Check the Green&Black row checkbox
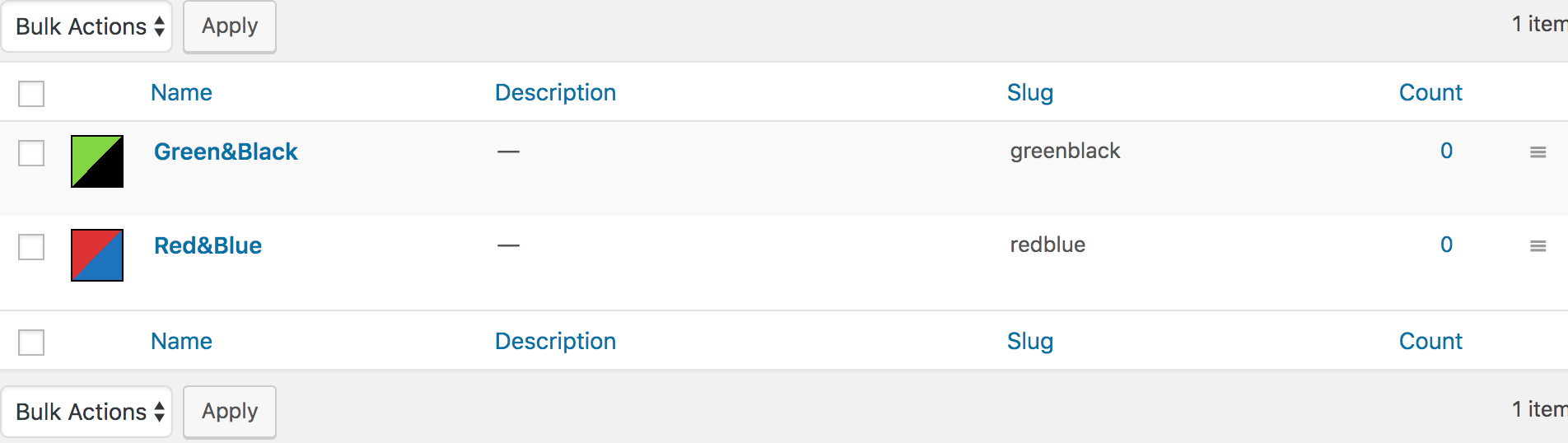Viewport: 1568px width, 443px height. point(31,153)
